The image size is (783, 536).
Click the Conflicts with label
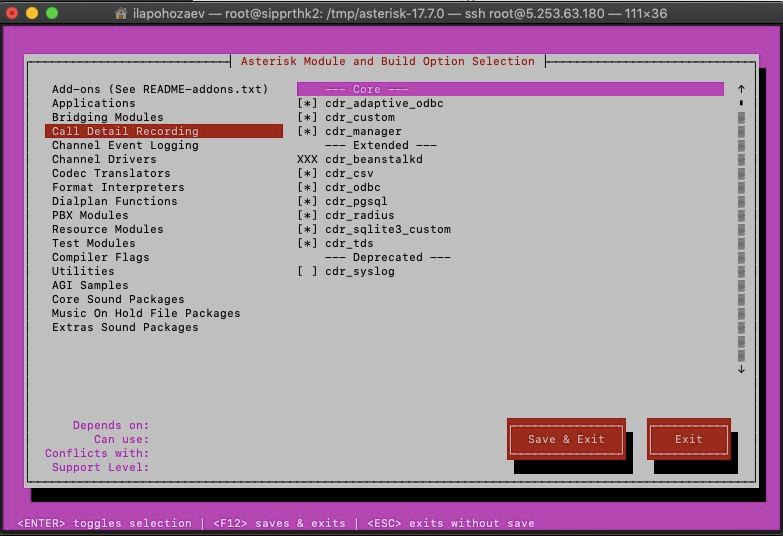click(x=97, y=453)
